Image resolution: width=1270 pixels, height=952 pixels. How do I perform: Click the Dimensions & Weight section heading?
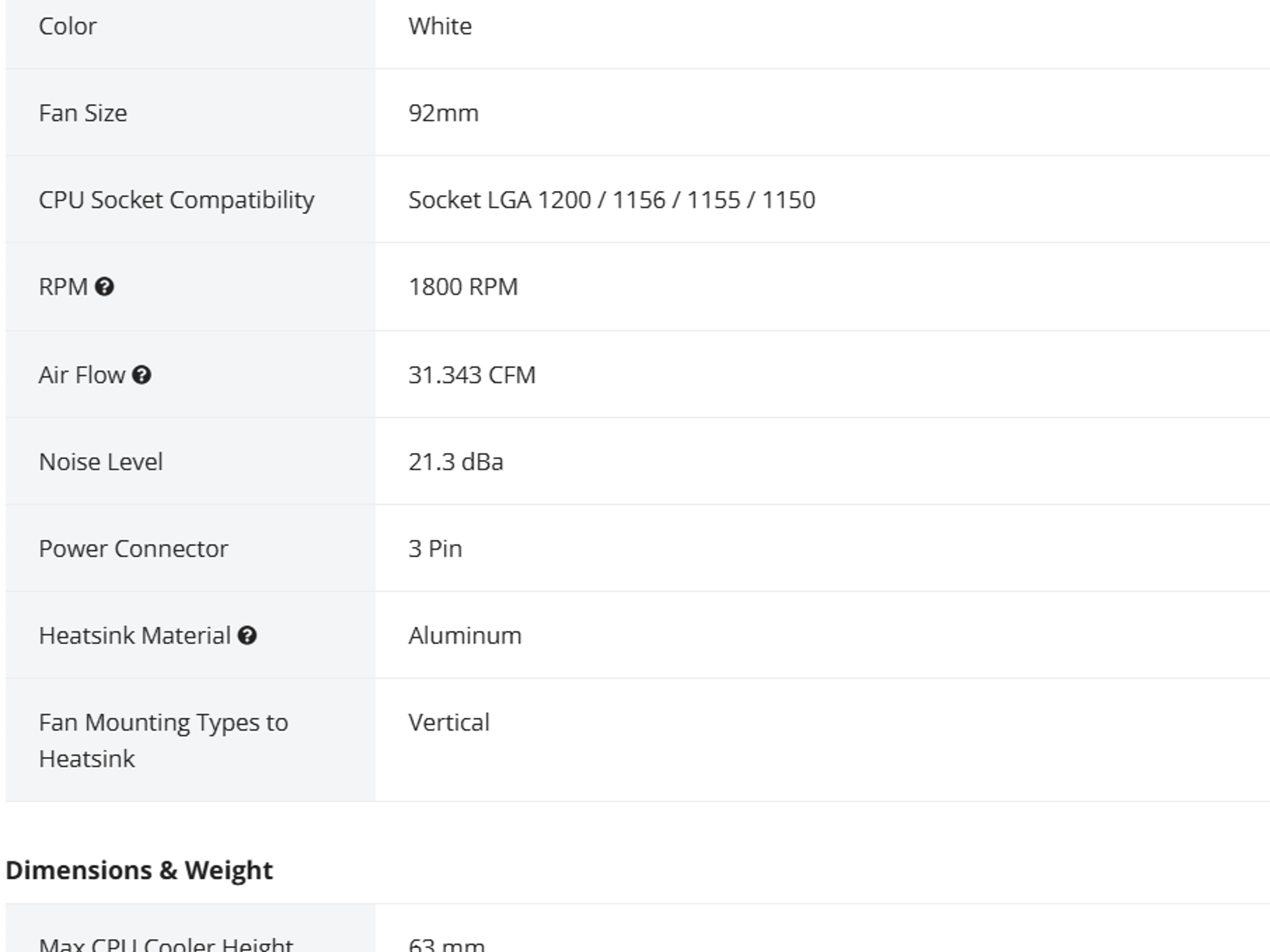click(139, 870)
